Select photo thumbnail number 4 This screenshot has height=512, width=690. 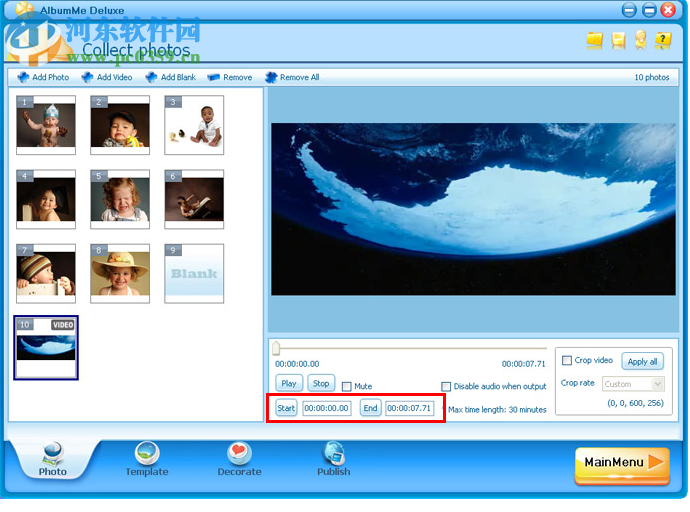pyautogui.click(x=46, y=199)
